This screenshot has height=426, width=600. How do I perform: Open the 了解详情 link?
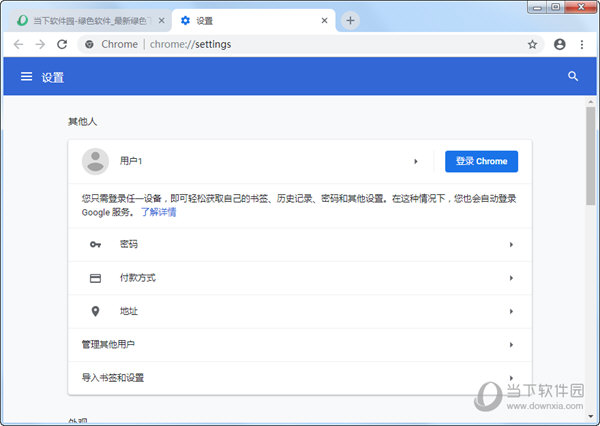[x=159, y=212]
